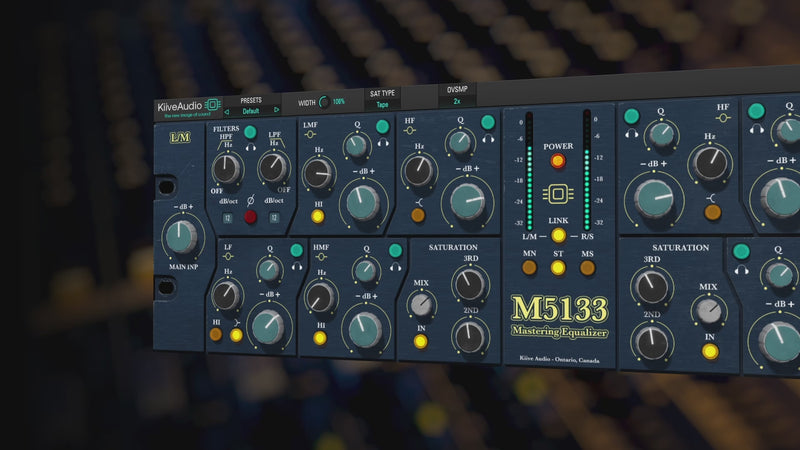Click the KiiveAudio logo icon
The width and height of the screenshot is (800, 450).
[x=213, y=105]
